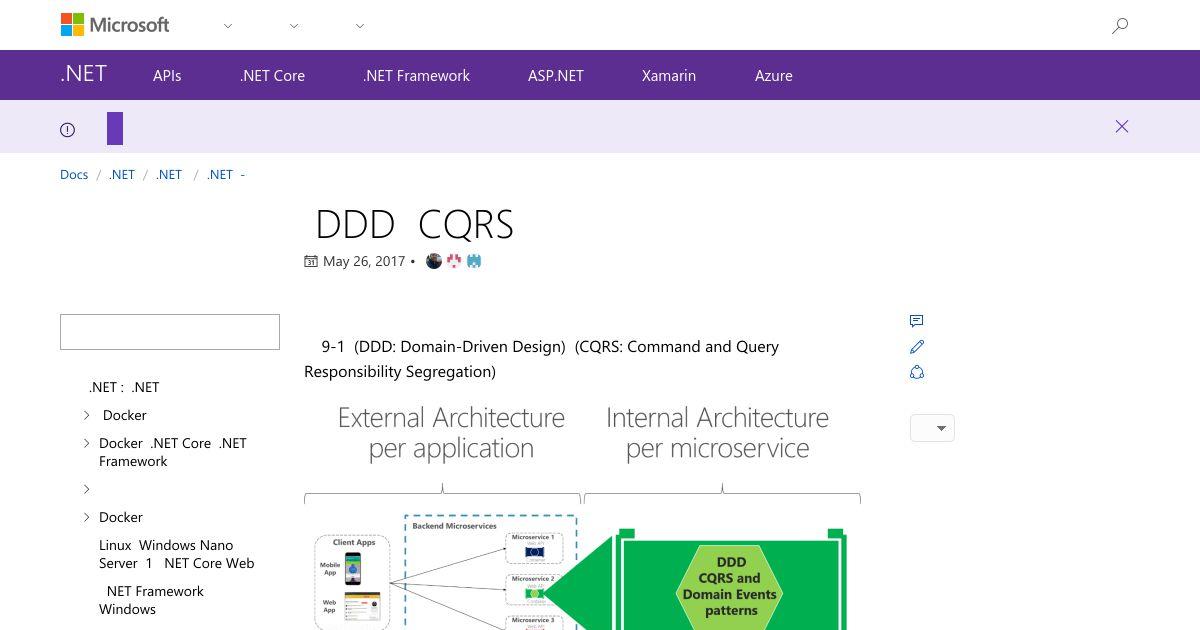Image resolution: width=1200 pixels, height=630 pixels.
Task: Open the ASP.NET nav item
Action: pos(556,75)
